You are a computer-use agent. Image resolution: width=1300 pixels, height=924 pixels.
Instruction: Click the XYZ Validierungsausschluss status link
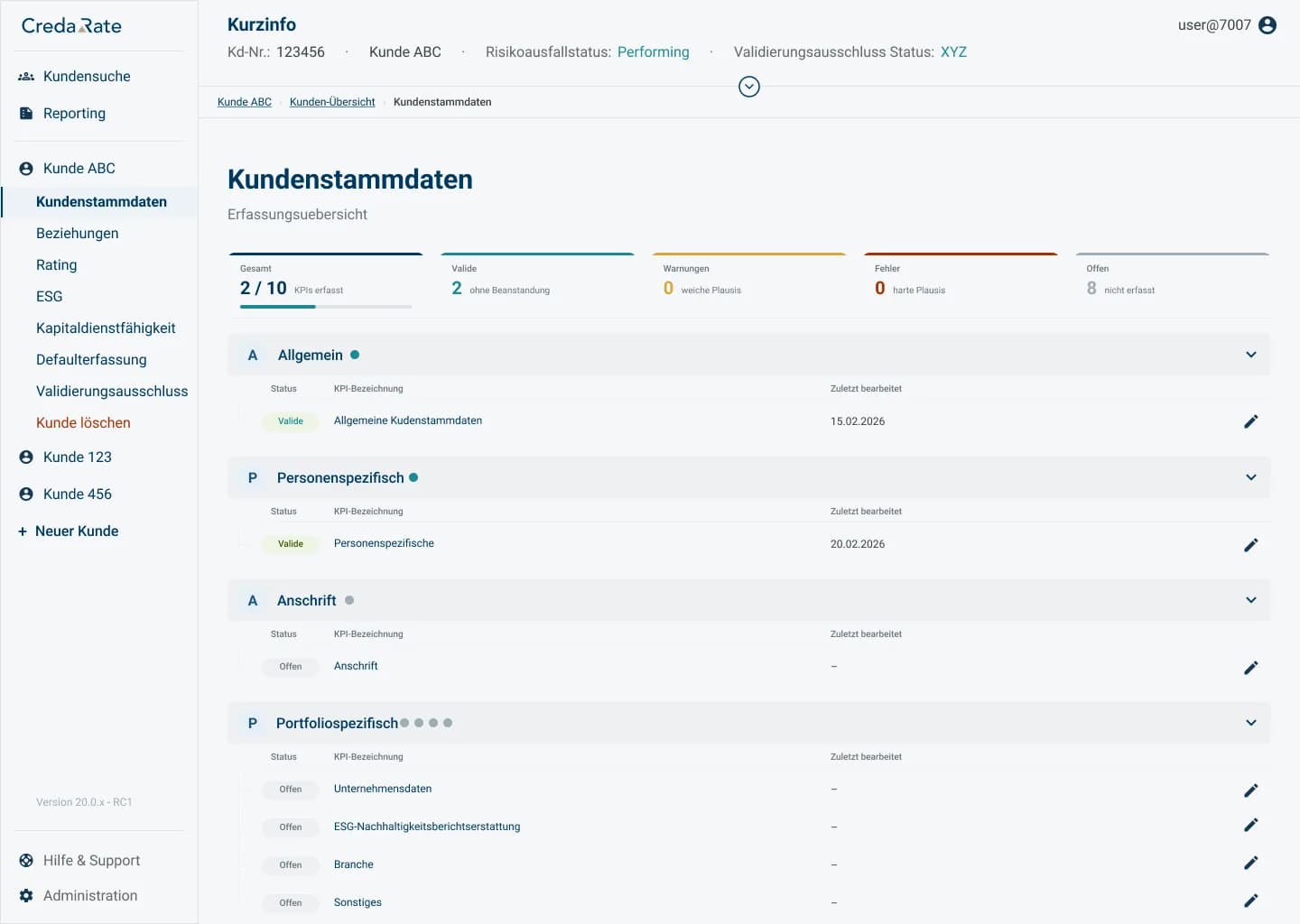point(953,52)
